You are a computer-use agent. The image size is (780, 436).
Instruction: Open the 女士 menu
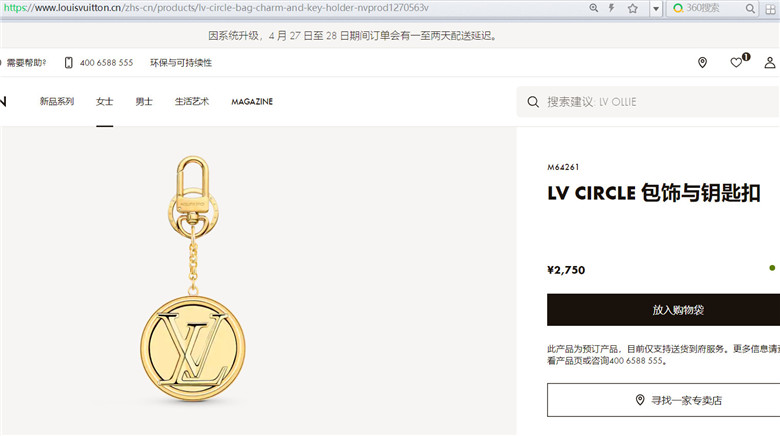(x=104, y=102)
